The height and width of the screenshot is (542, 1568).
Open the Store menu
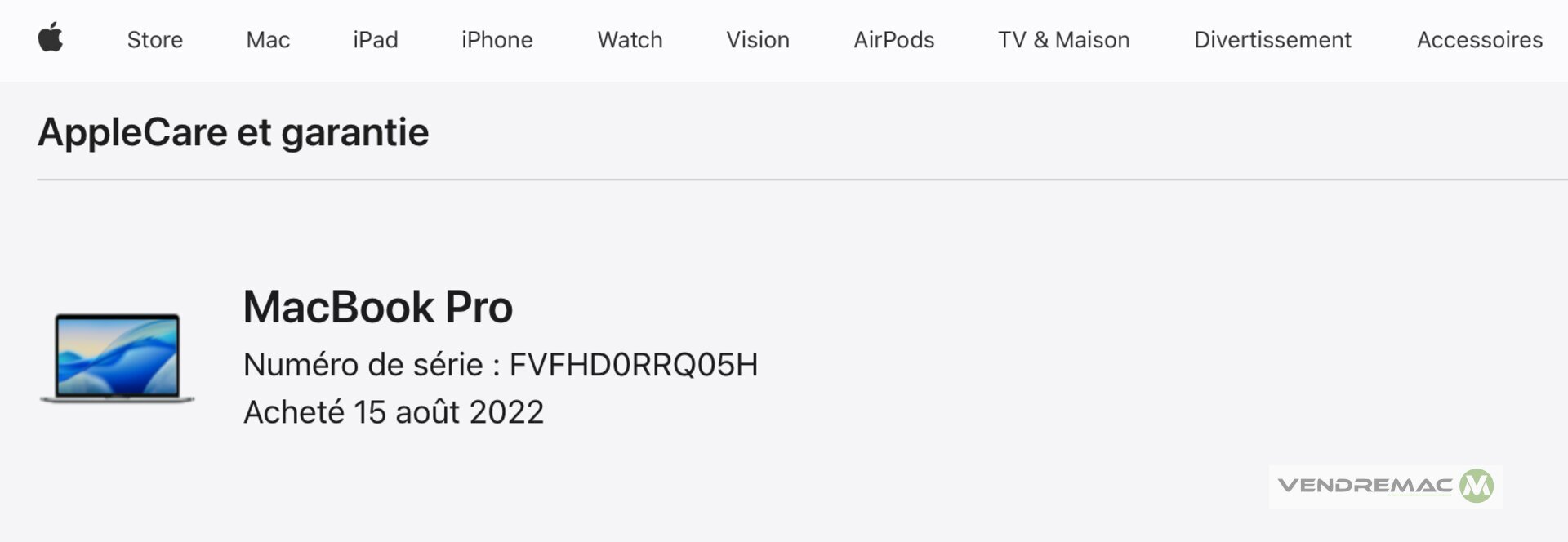click(x=154, y=40)
